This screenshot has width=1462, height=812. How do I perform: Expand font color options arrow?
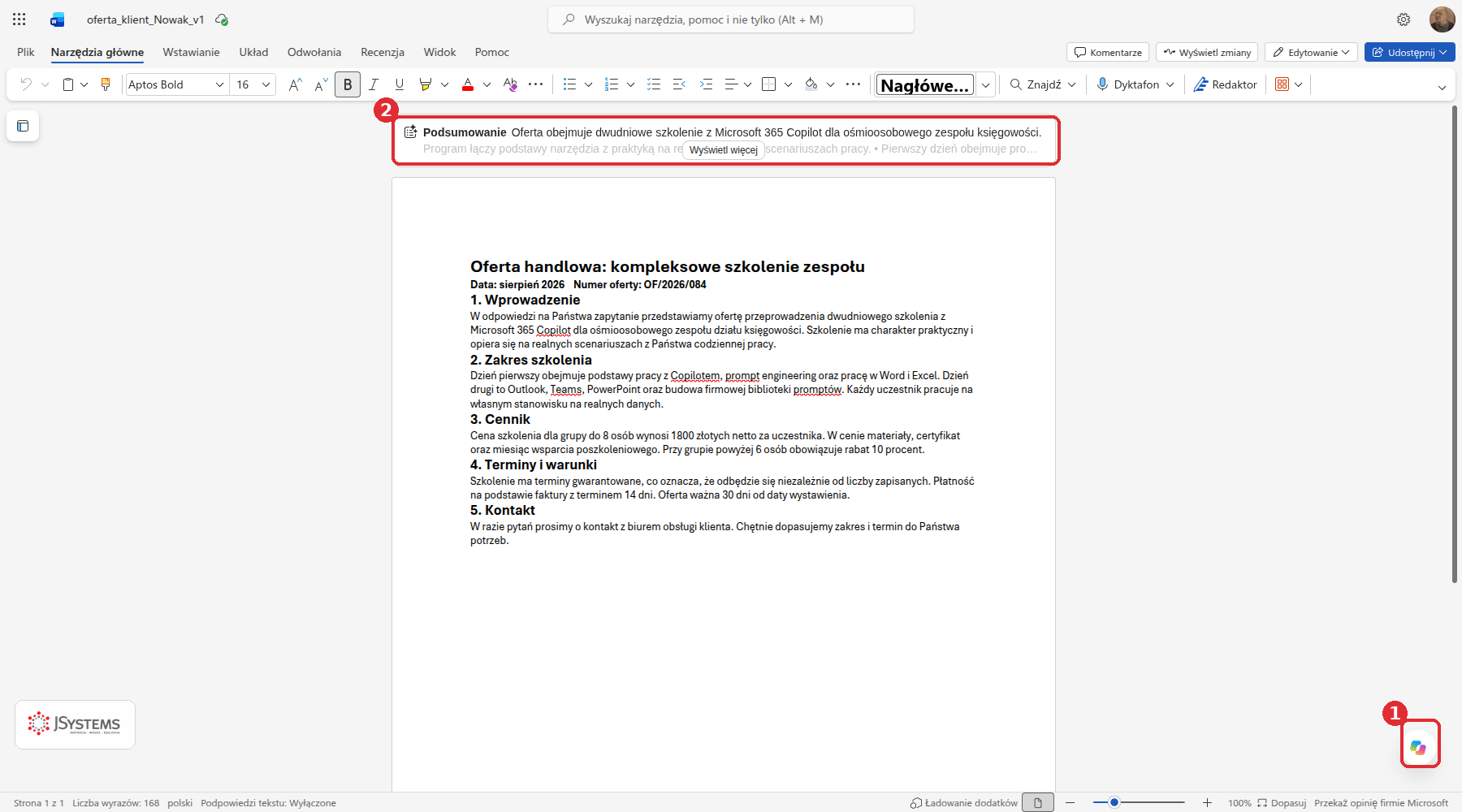click(x=487, y=84)
